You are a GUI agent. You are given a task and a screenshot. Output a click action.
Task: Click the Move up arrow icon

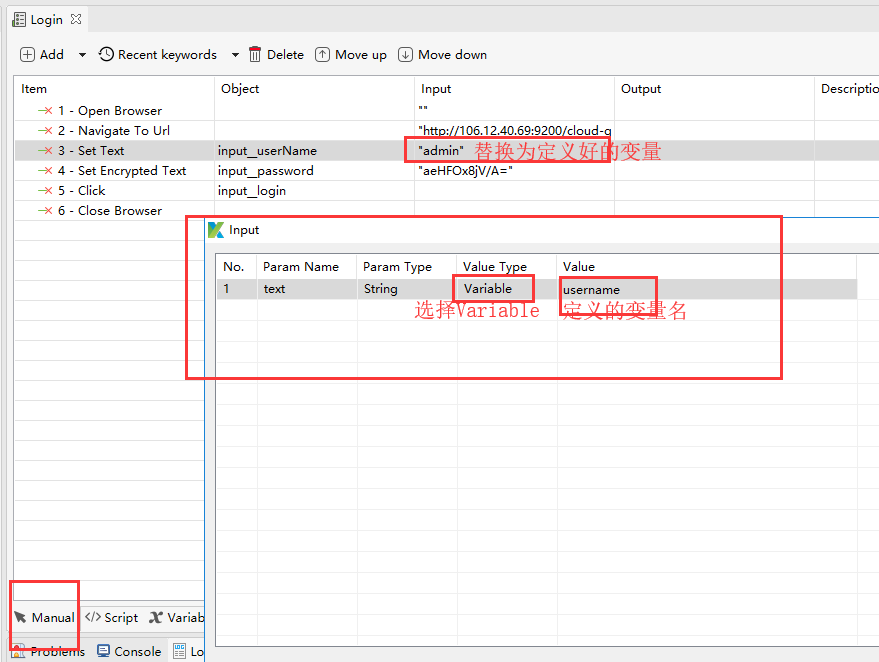(x=322, y=54)
